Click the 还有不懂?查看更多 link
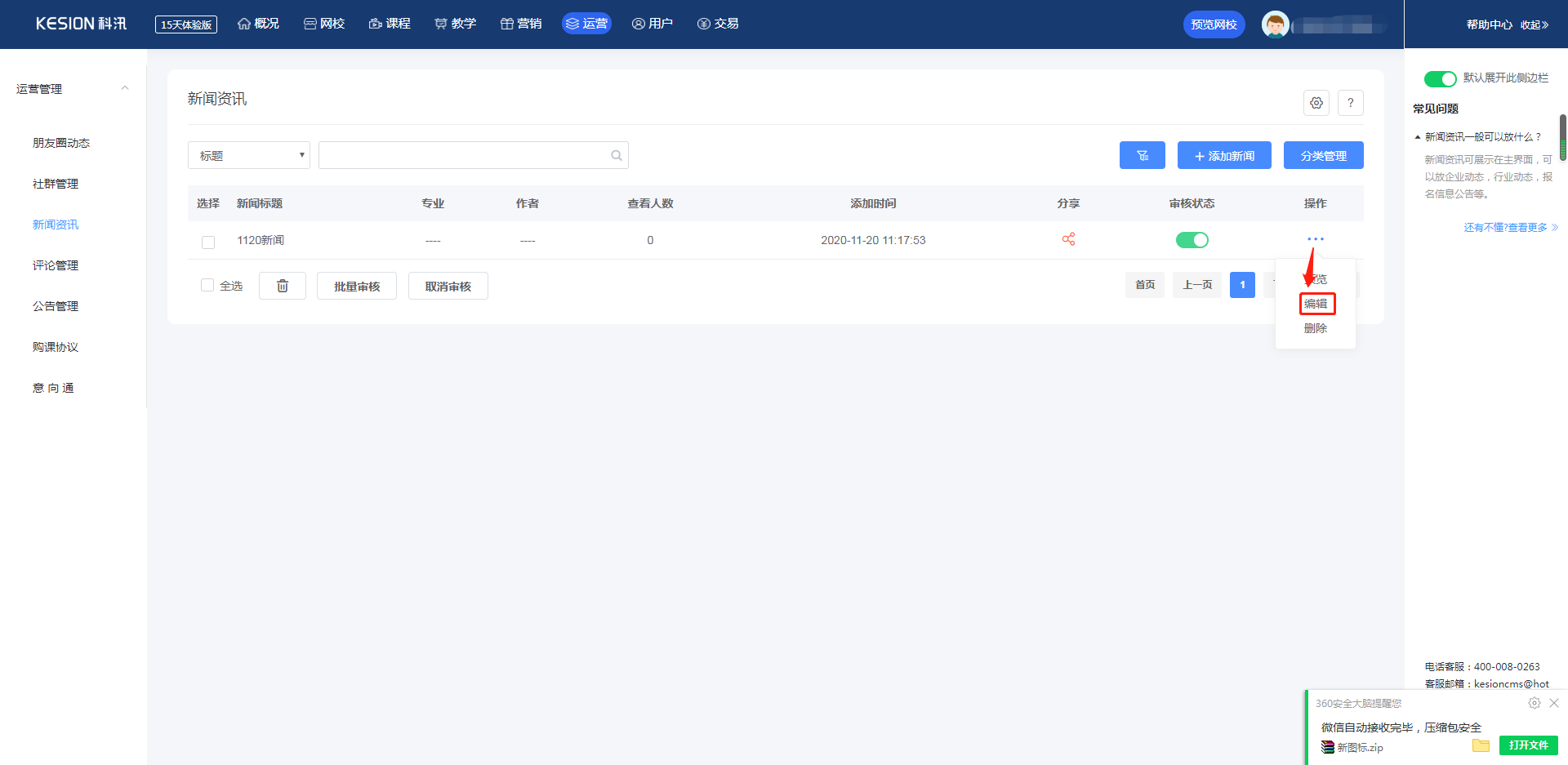Image resolution: width=1568 pixels, height=765 pixels. pyautogui.click(x=1510, y=228)
